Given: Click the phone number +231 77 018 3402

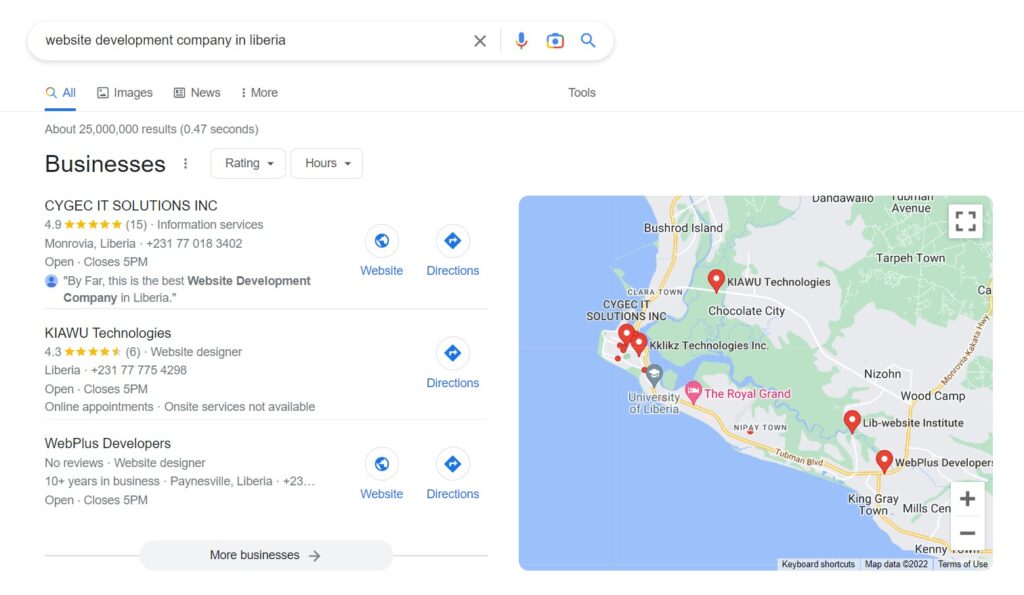Looking at the screenshot, I should tap(194, 244).
